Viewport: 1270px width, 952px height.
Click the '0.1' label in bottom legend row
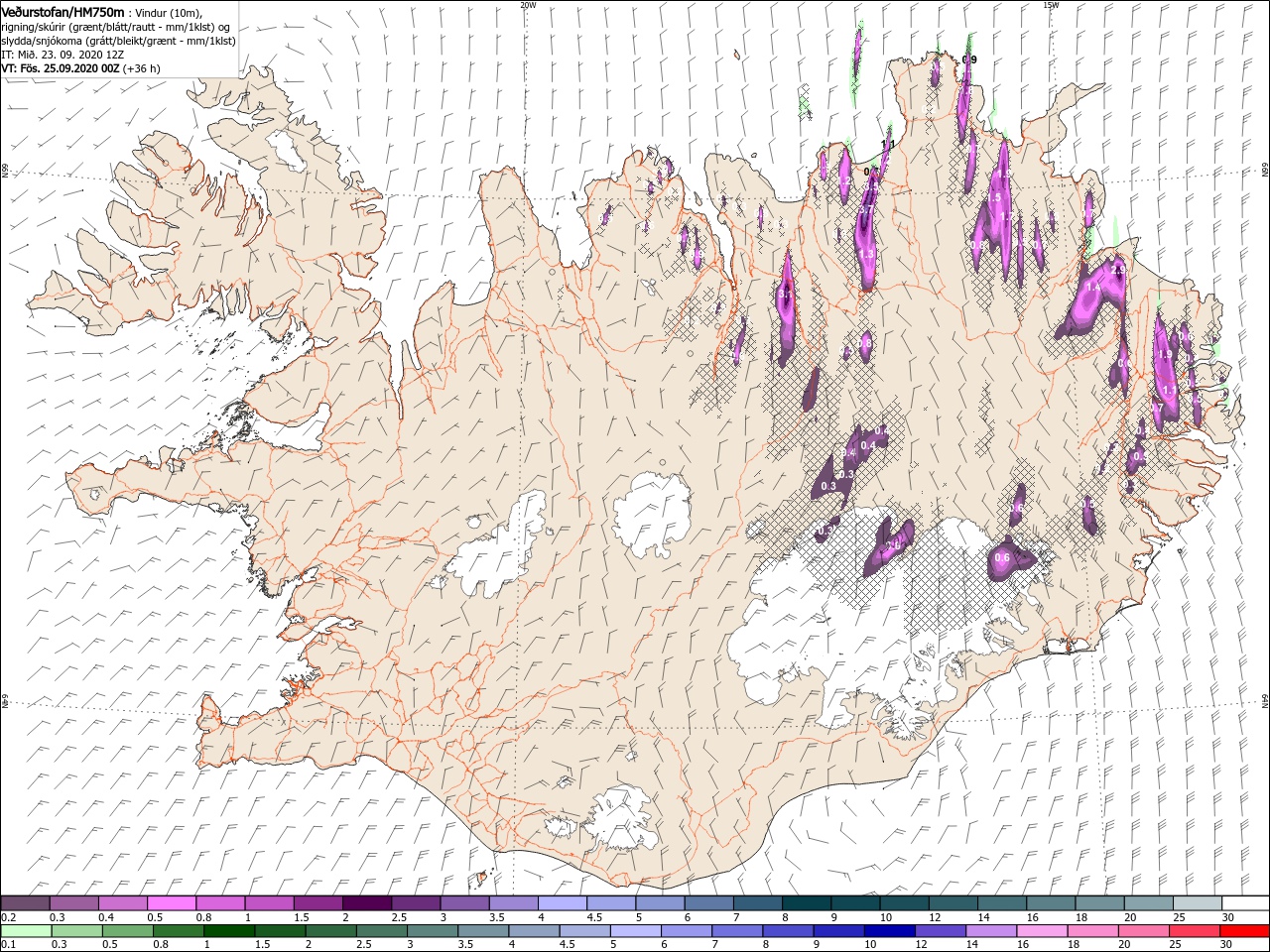[x=8, y=945]
